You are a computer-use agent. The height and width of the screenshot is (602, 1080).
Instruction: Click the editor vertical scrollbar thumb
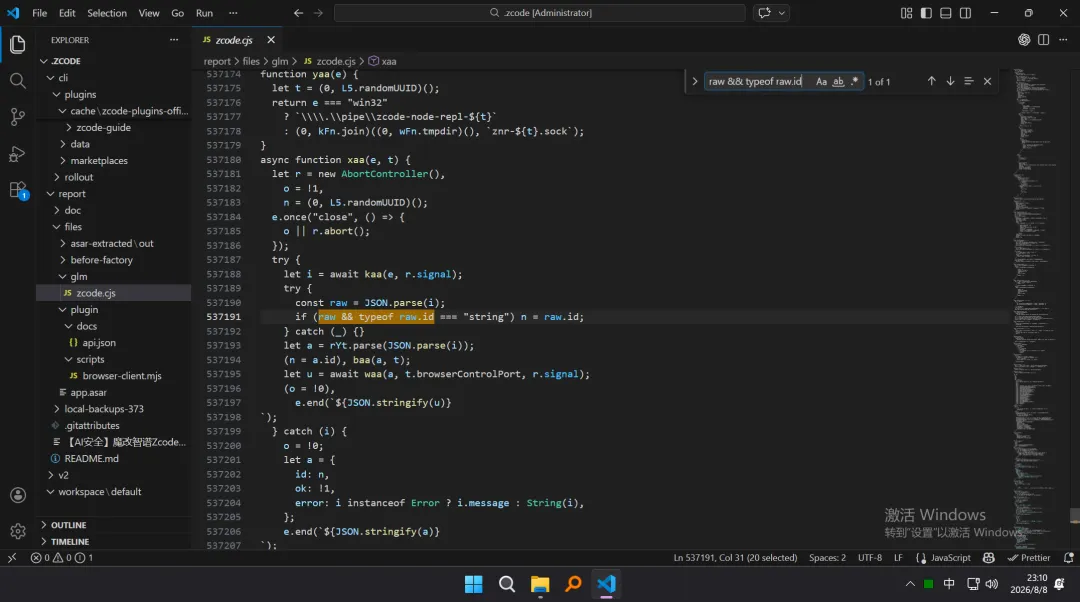pyautogui.click(x=1074, y=515)
